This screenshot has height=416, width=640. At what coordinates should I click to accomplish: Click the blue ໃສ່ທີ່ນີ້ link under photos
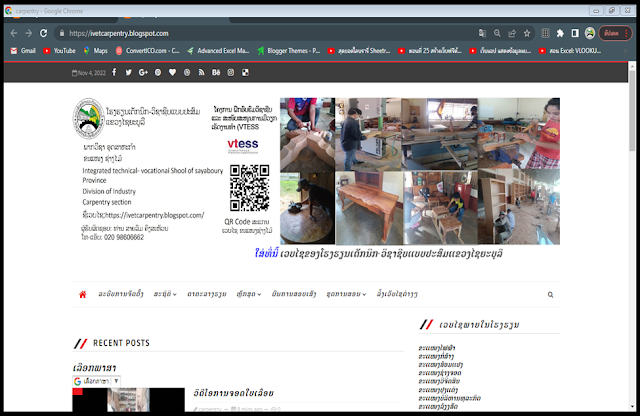point(266,254)
